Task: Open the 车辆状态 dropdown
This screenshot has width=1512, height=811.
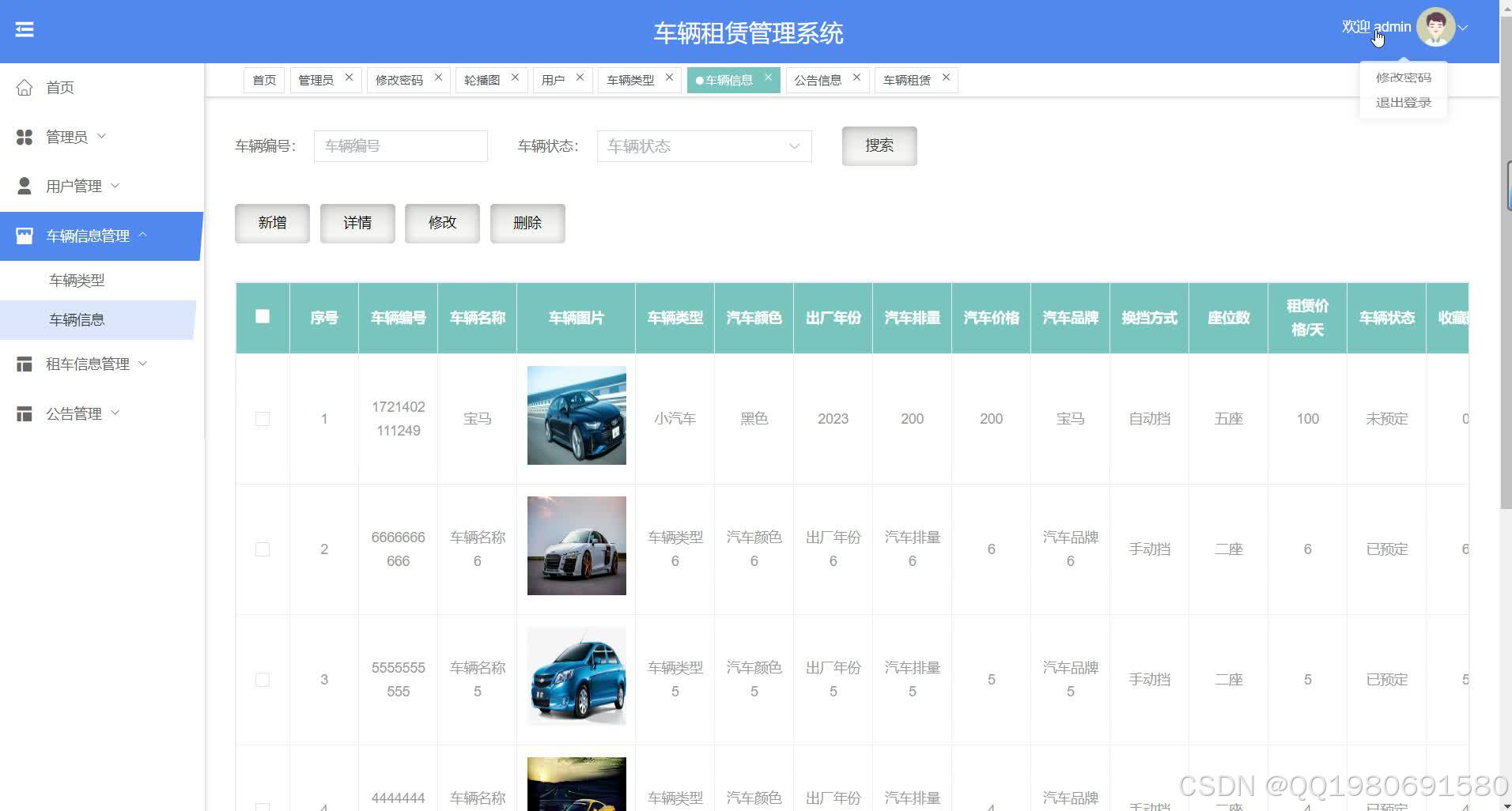Action: [703, 146]
